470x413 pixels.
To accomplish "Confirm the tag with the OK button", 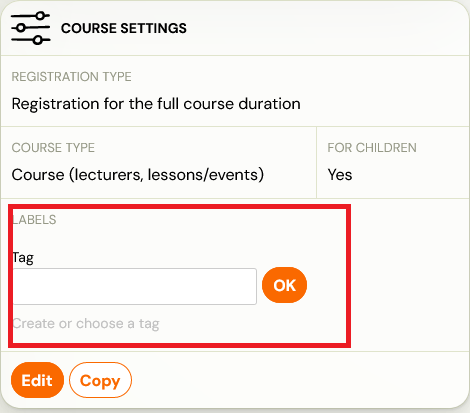I will pyautogui.click(x=284, y=285).
